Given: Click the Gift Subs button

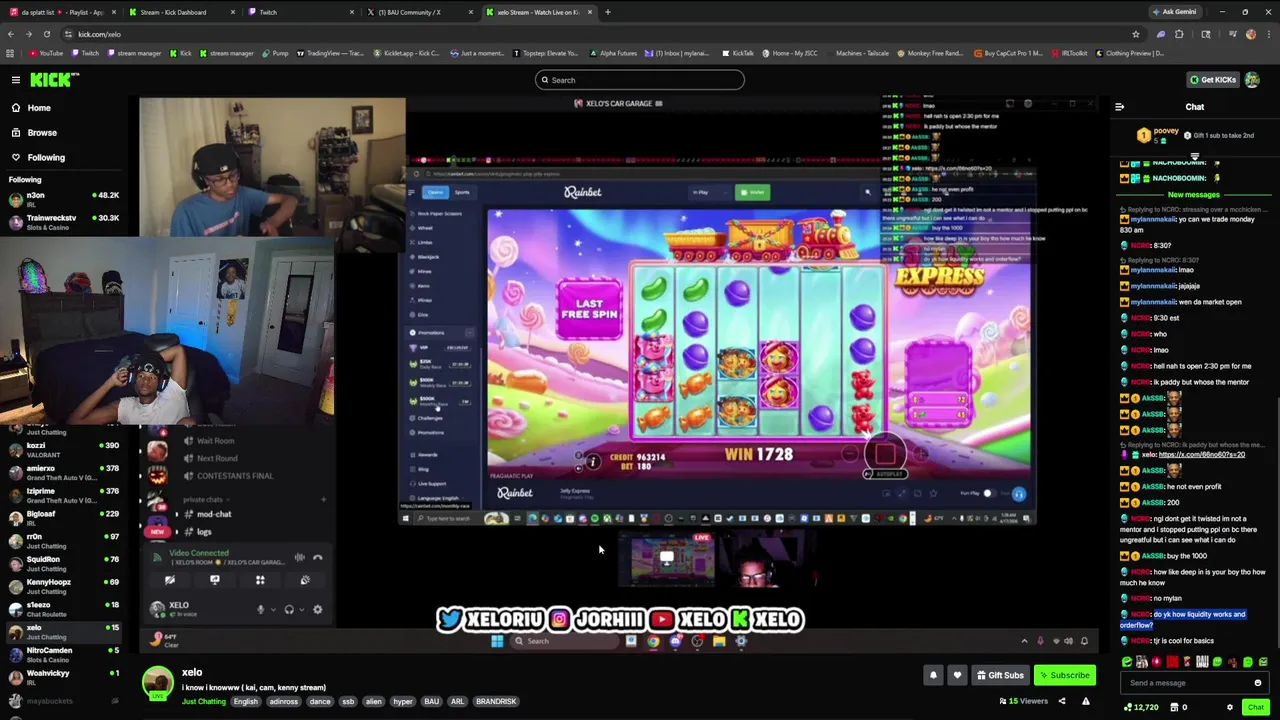Looking at the screenshot, I should tap(1000, 675).
